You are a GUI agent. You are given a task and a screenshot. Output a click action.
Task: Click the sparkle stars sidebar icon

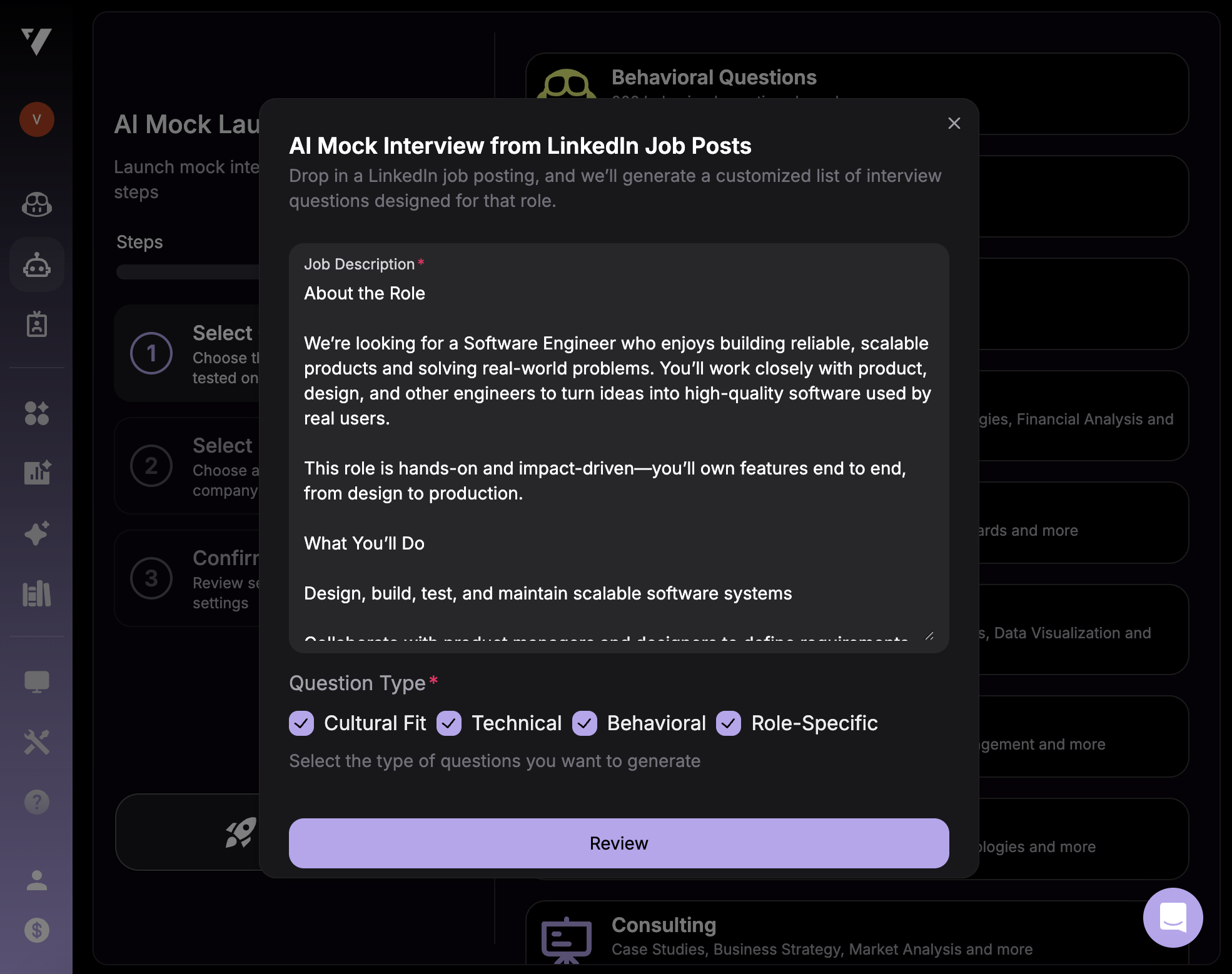[x=37, y=533]
